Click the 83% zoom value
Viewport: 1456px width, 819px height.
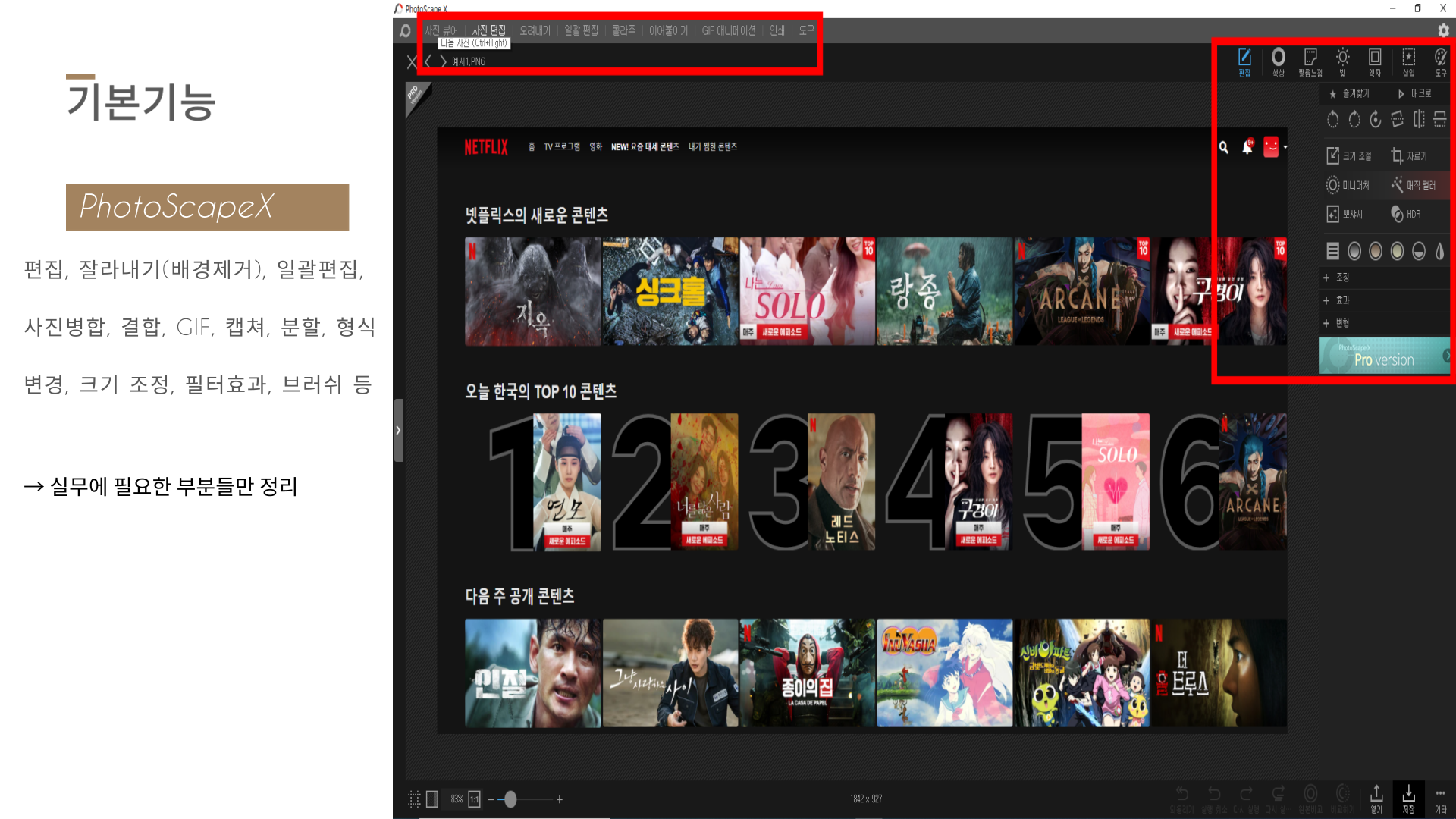pyautogui.click(x=457, y=799)
